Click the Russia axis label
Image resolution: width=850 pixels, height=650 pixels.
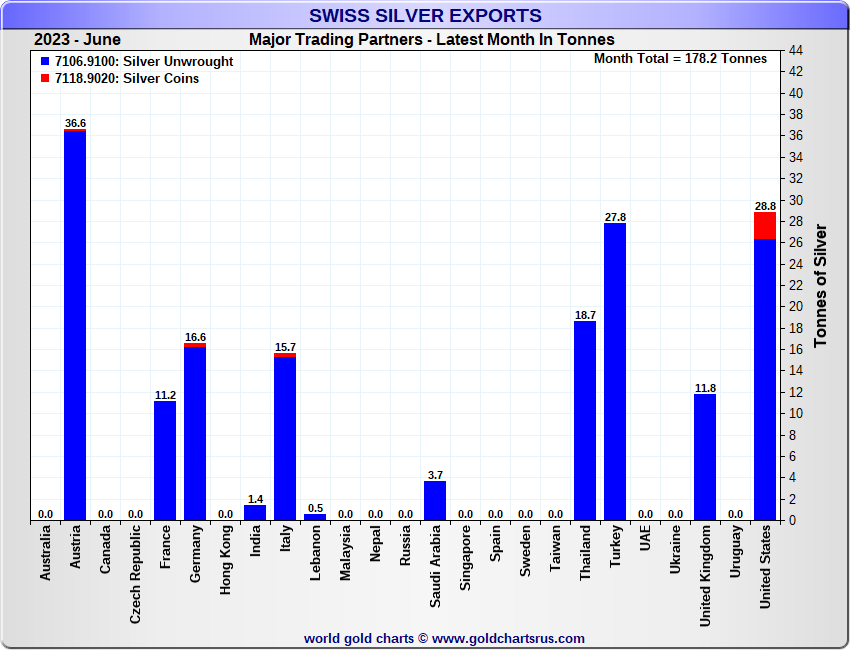pyautogui.click(x=405, y=545)
